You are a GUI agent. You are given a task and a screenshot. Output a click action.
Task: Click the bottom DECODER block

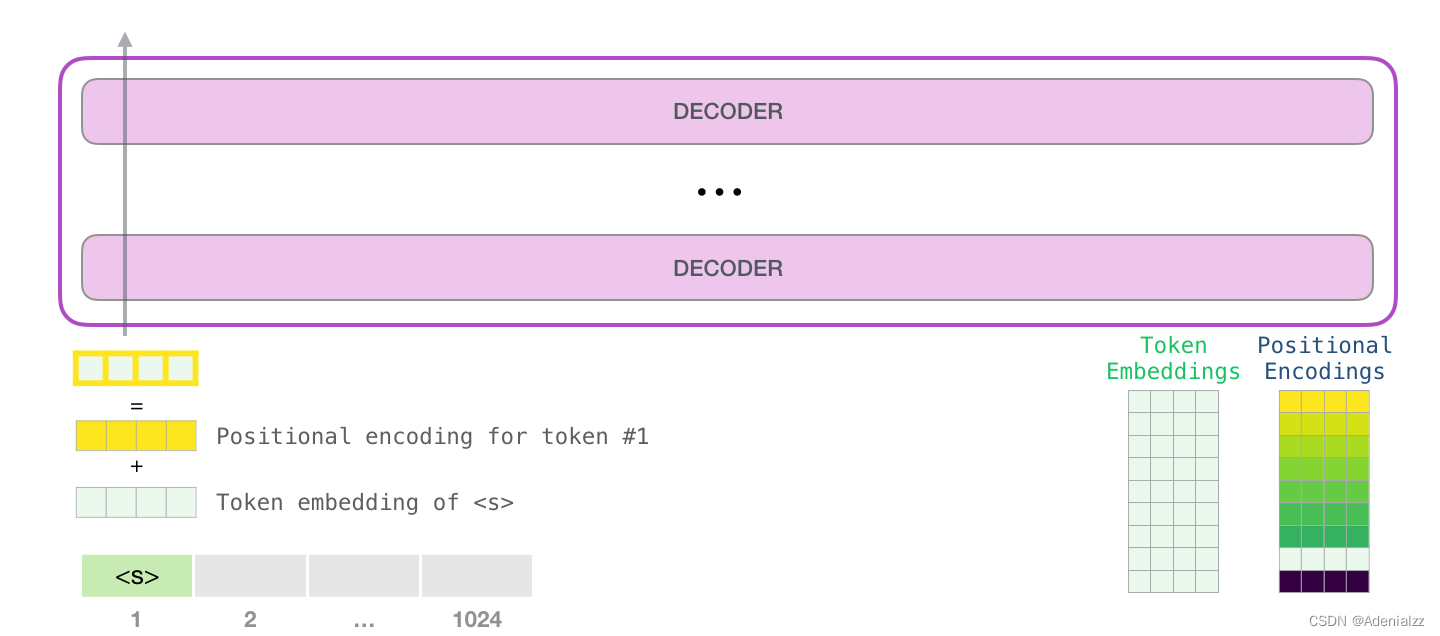[x=727, y=268]
